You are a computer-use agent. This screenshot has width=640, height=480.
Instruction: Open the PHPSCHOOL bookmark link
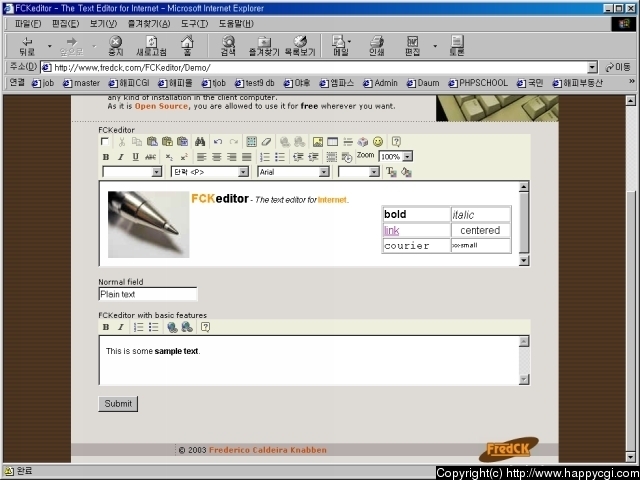click(478, 83)
